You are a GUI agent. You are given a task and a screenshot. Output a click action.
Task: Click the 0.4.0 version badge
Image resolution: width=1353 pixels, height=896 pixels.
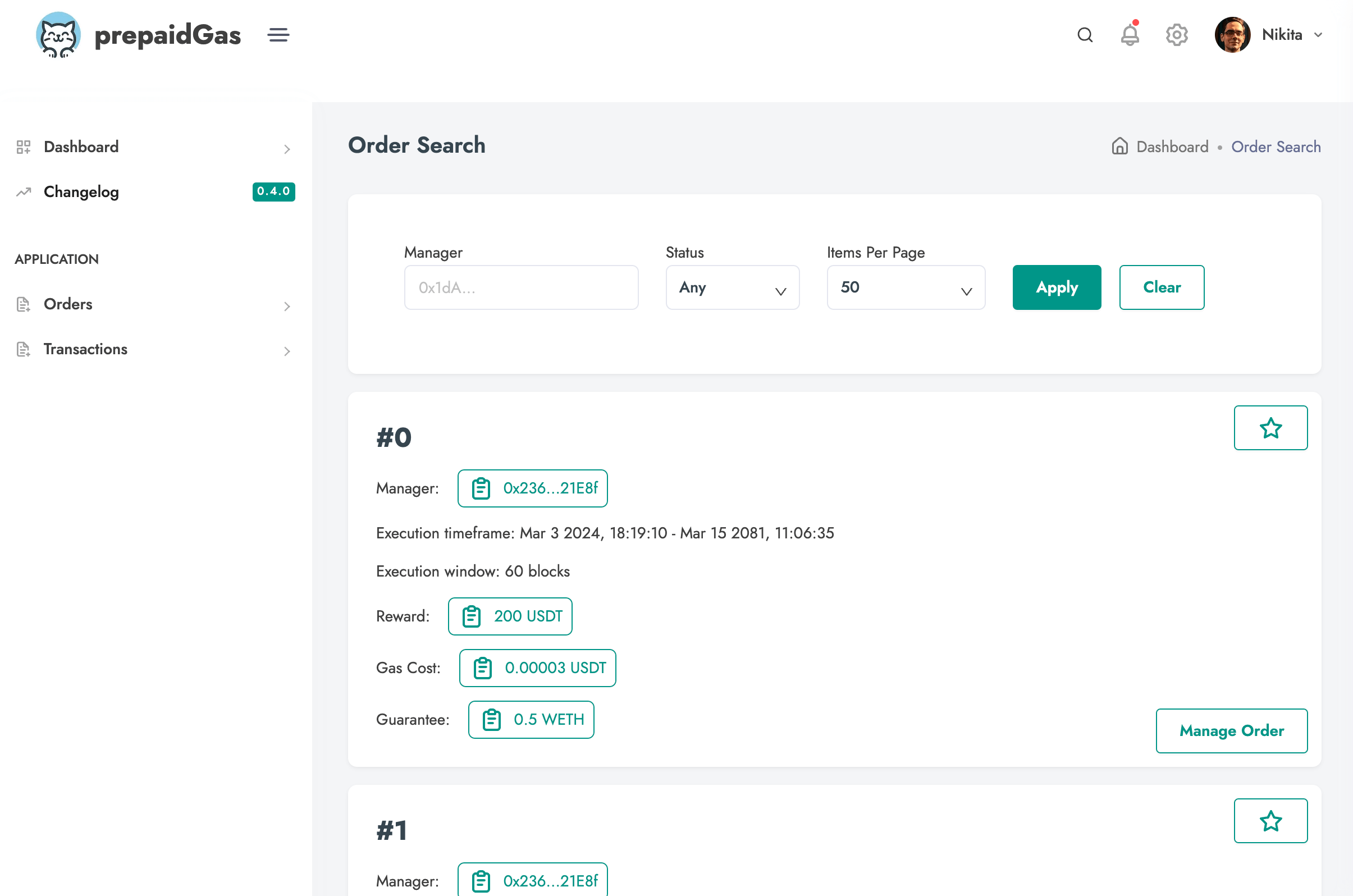273,191
